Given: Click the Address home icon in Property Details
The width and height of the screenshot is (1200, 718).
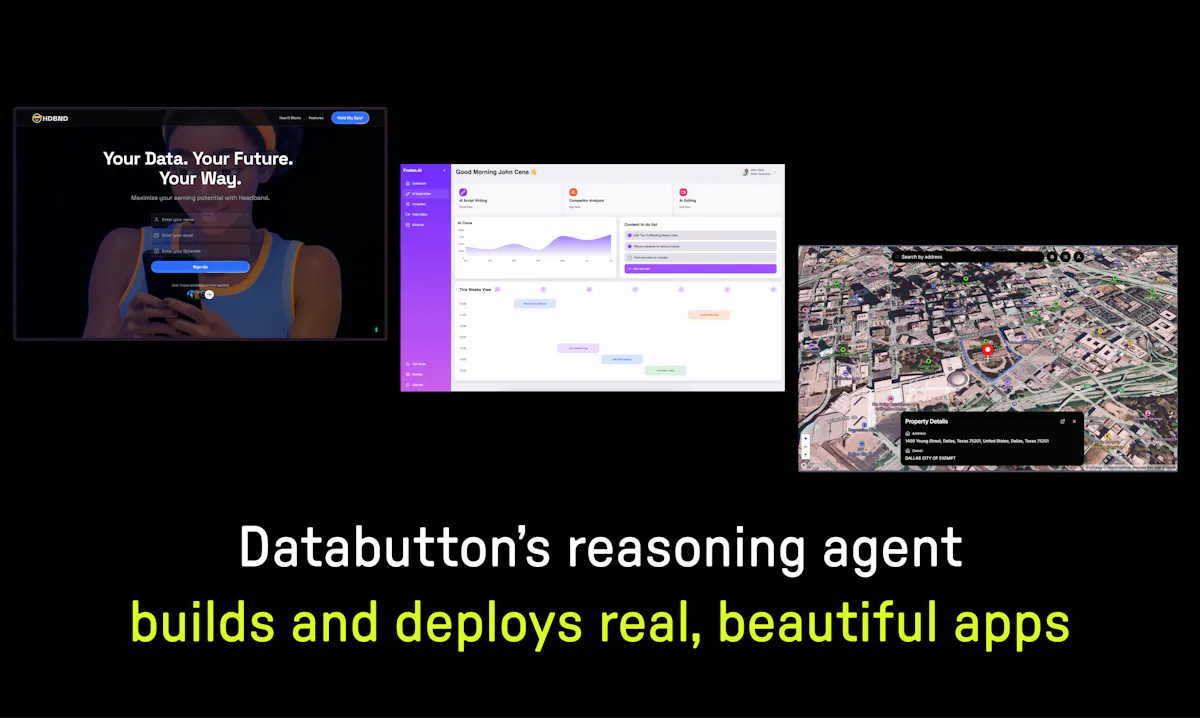Looking at the screenshot, I should [908, 433].
